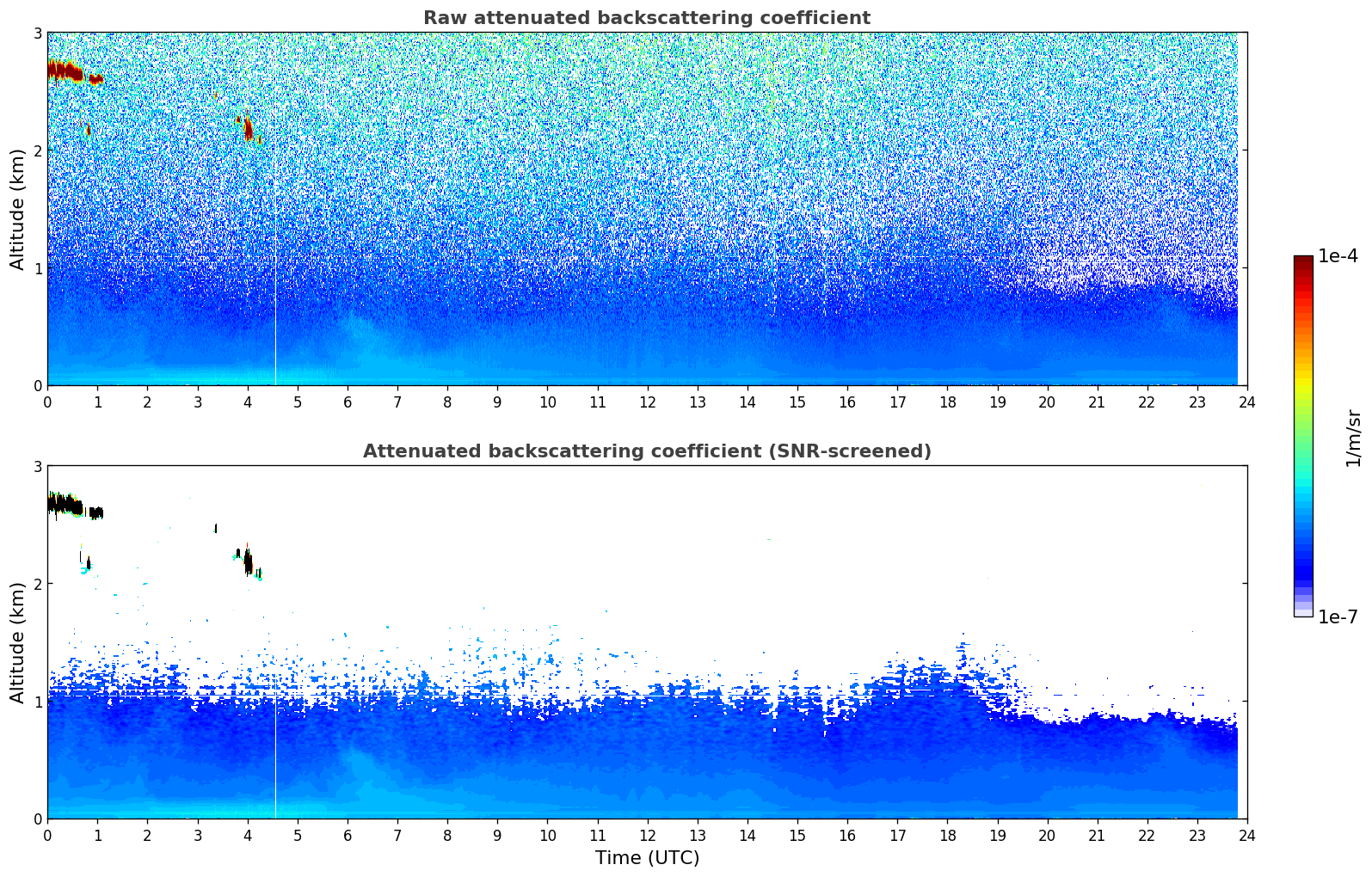Screen dimensions: 1372x877
Task: Click hour tick '0' on bottom plot time axis
Action: point(47,835)
